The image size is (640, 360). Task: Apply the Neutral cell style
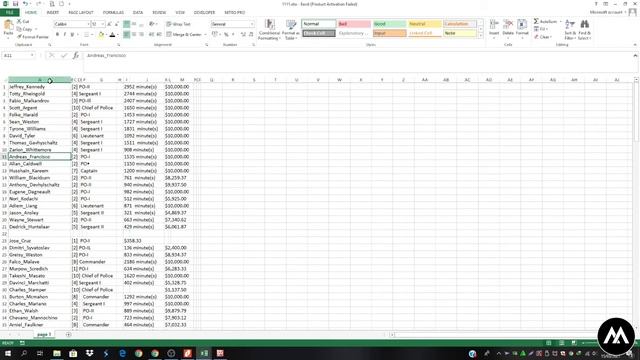(424, 24)
